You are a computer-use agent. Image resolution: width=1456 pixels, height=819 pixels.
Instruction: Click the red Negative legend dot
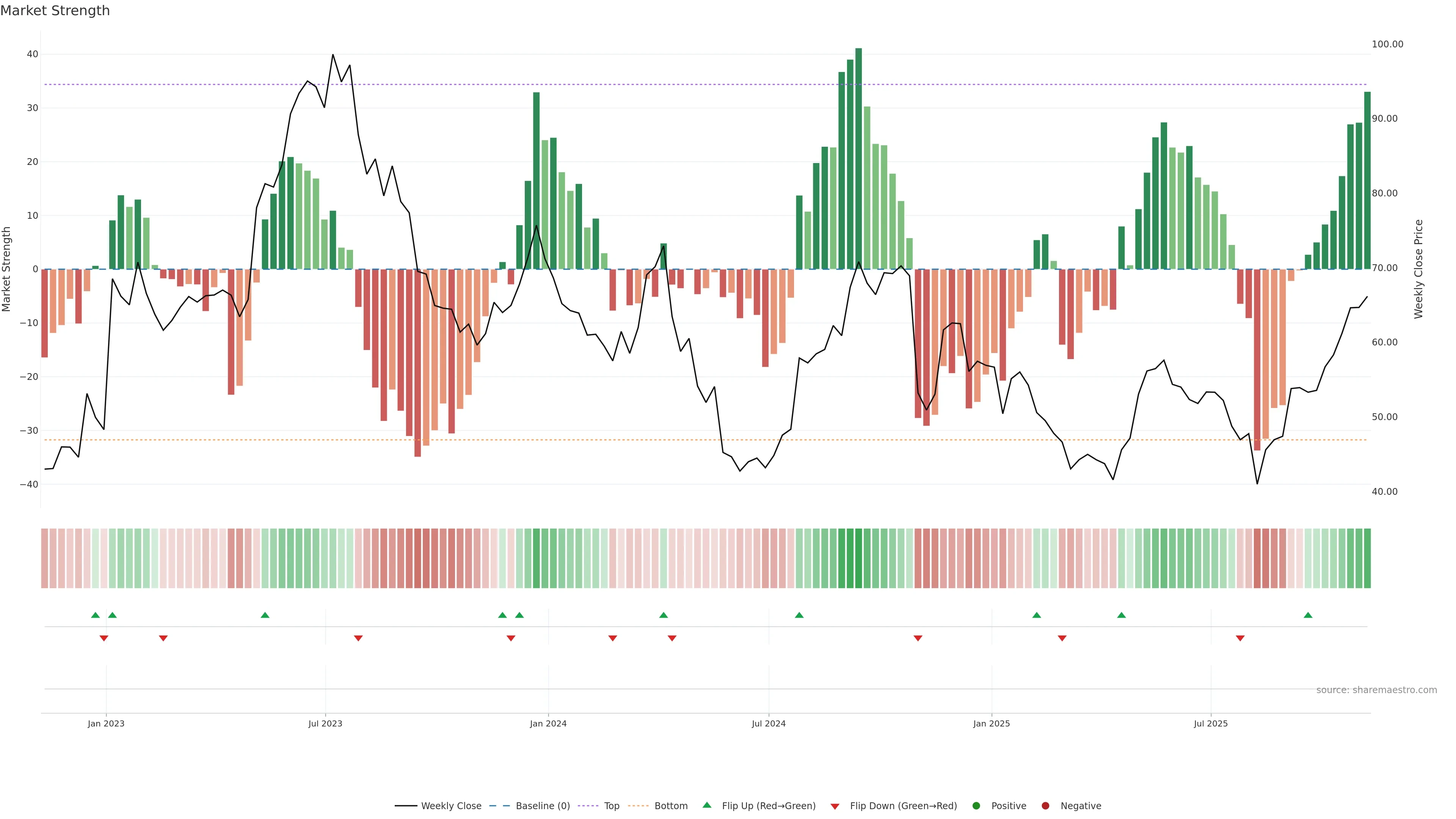(x=1045, y=806)
